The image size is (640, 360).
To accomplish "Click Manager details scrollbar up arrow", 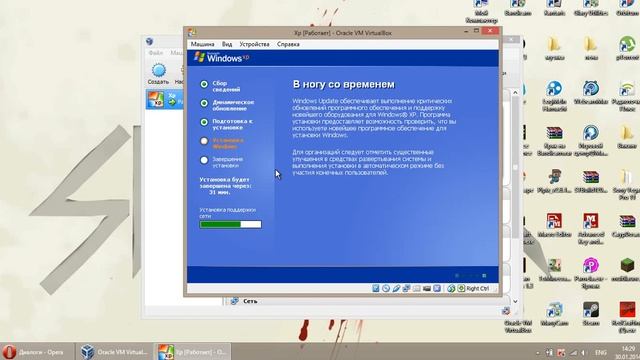I will [x=515, y=93].
